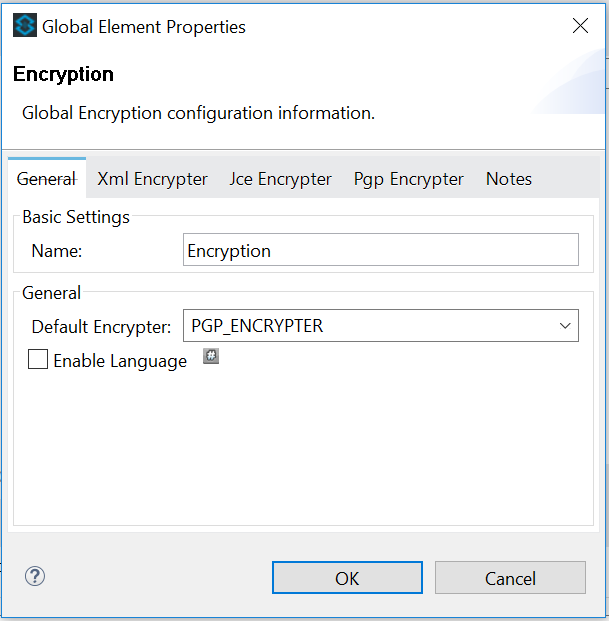
Task: Go to the Pgp Encrypter tab
Action: (x=408, y=179)
